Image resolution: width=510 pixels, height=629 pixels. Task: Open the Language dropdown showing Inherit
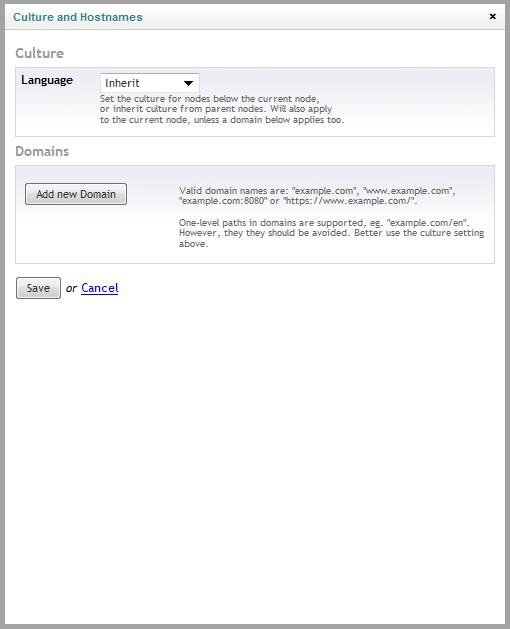(x=150, y=83)
